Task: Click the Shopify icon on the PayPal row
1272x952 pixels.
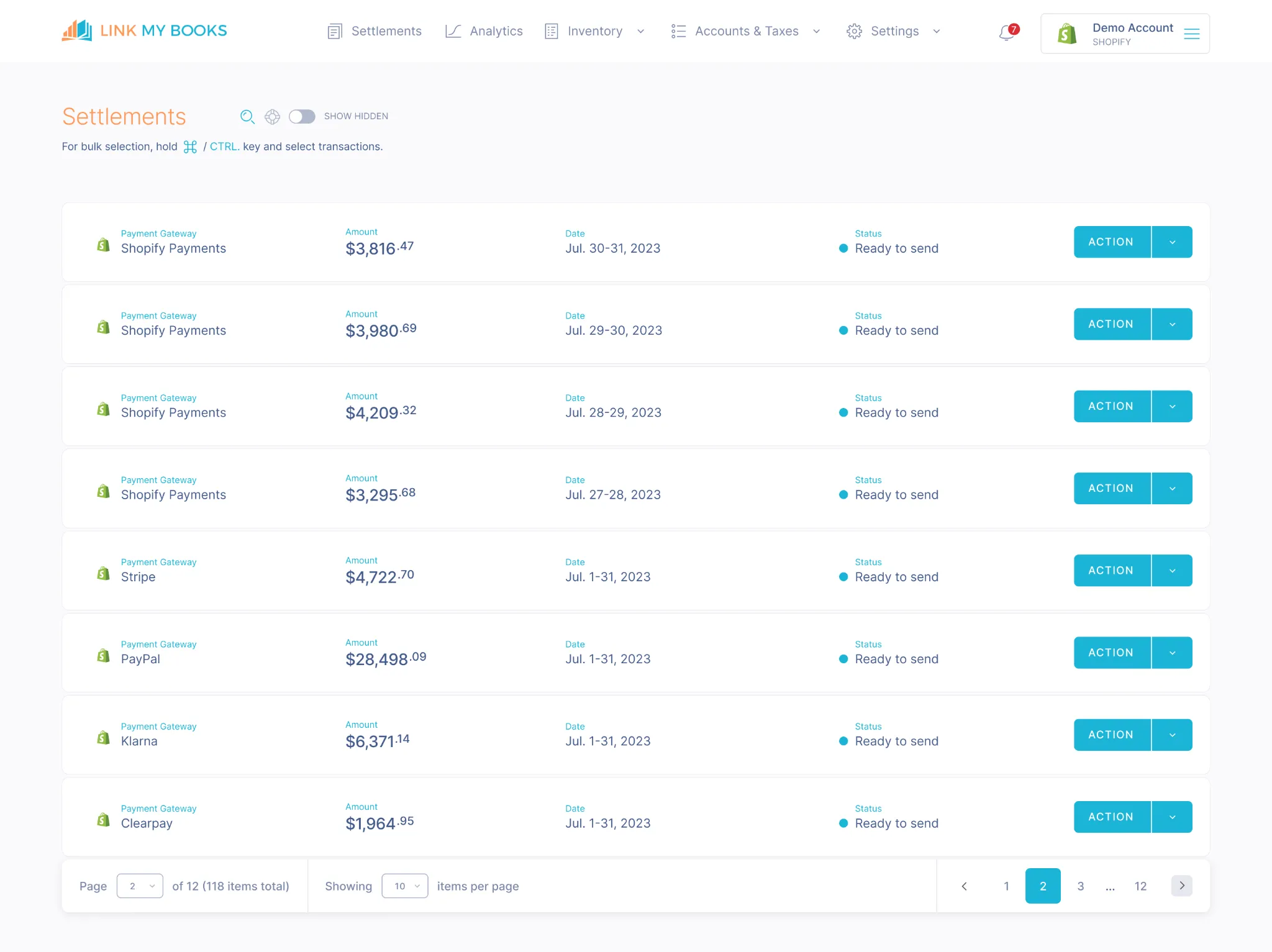Action: tap(103, 656)
